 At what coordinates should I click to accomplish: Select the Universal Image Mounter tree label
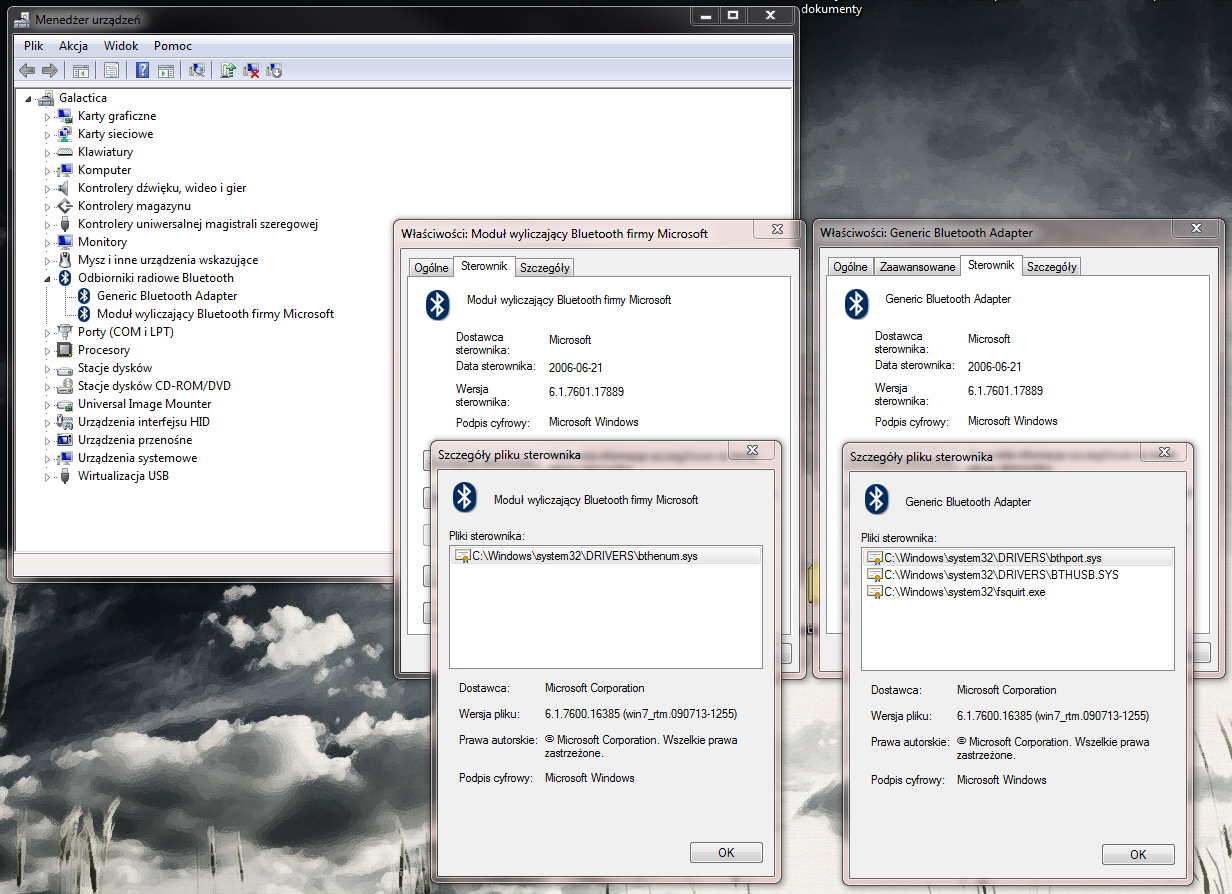click(x=144, y=404)
